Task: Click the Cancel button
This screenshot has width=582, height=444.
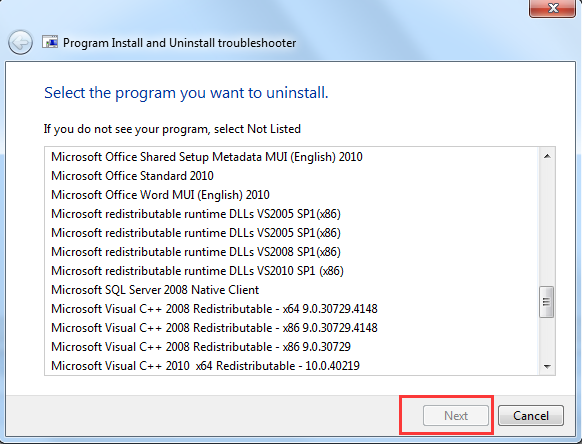Action: coord(531,415)
